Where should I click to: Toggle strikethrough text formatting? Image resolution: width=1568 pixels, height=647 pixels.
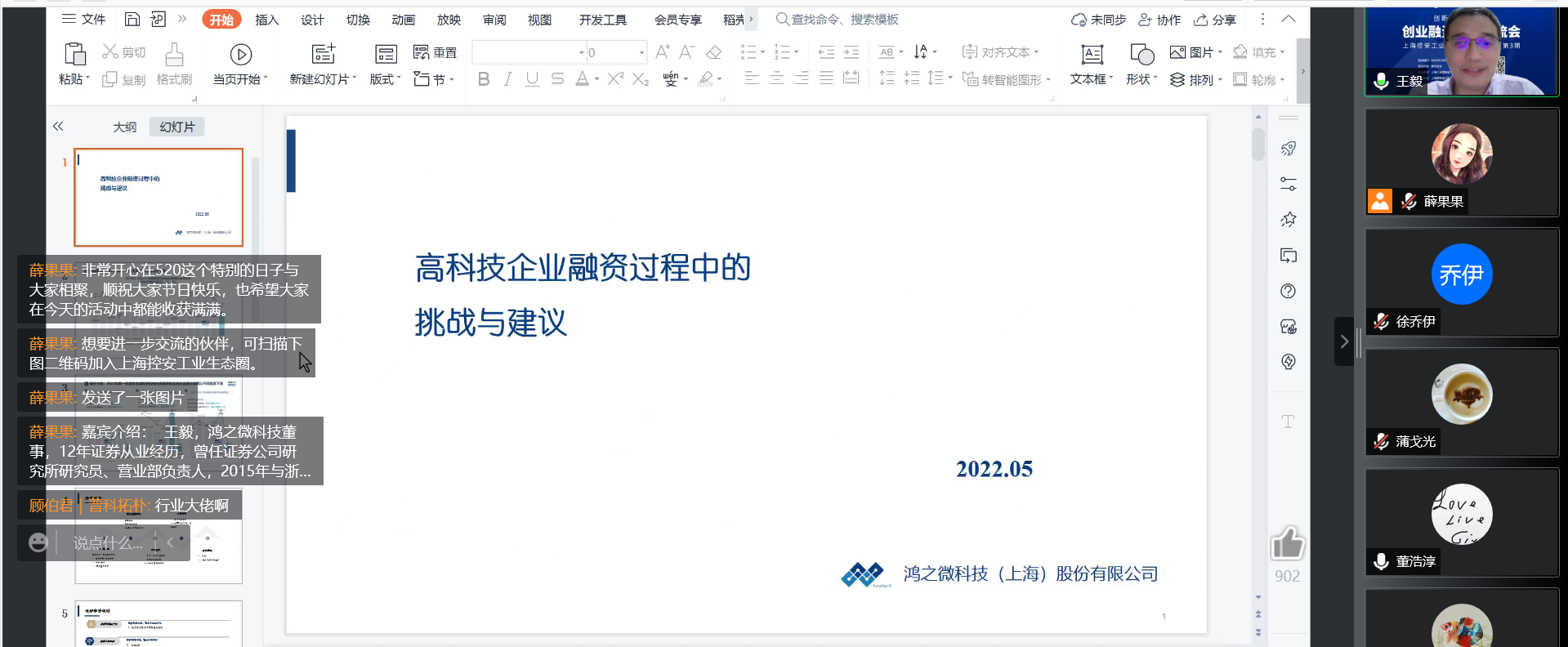pyautogui.click(x=557, y=79)
